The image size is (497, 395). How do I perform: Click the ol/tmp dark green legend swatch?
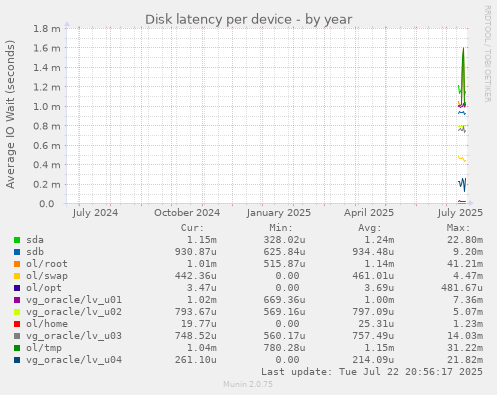(17, 348)
